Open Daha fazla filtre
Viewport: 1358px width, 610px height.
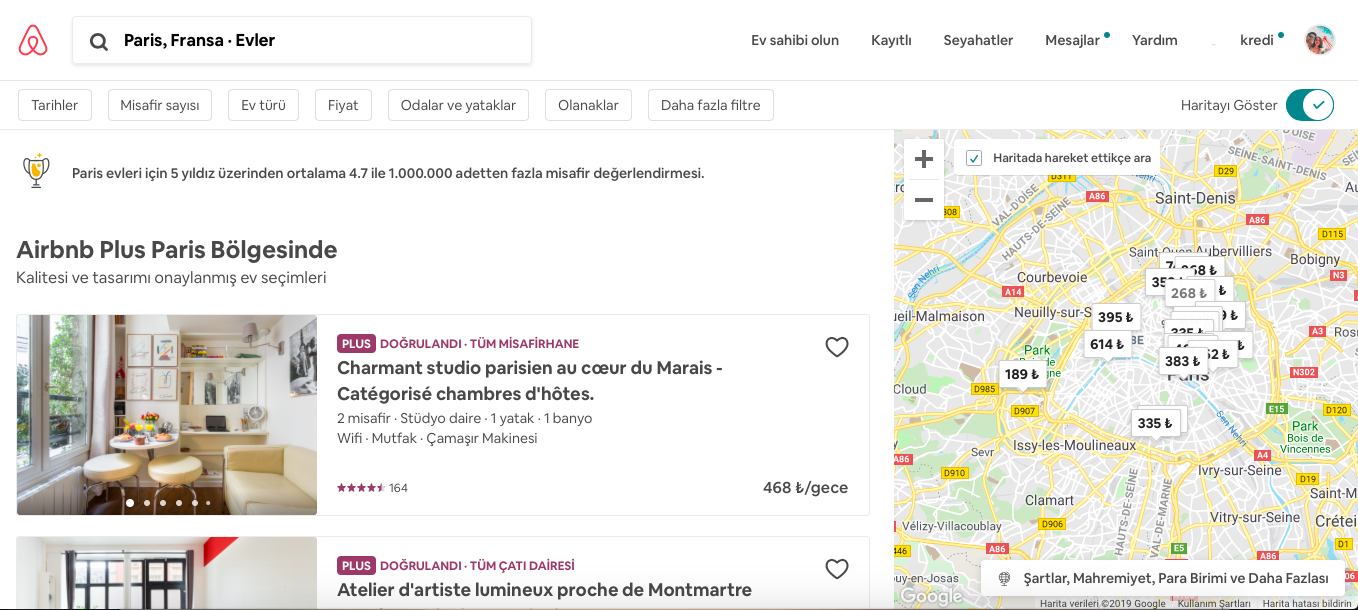point(711,105)
